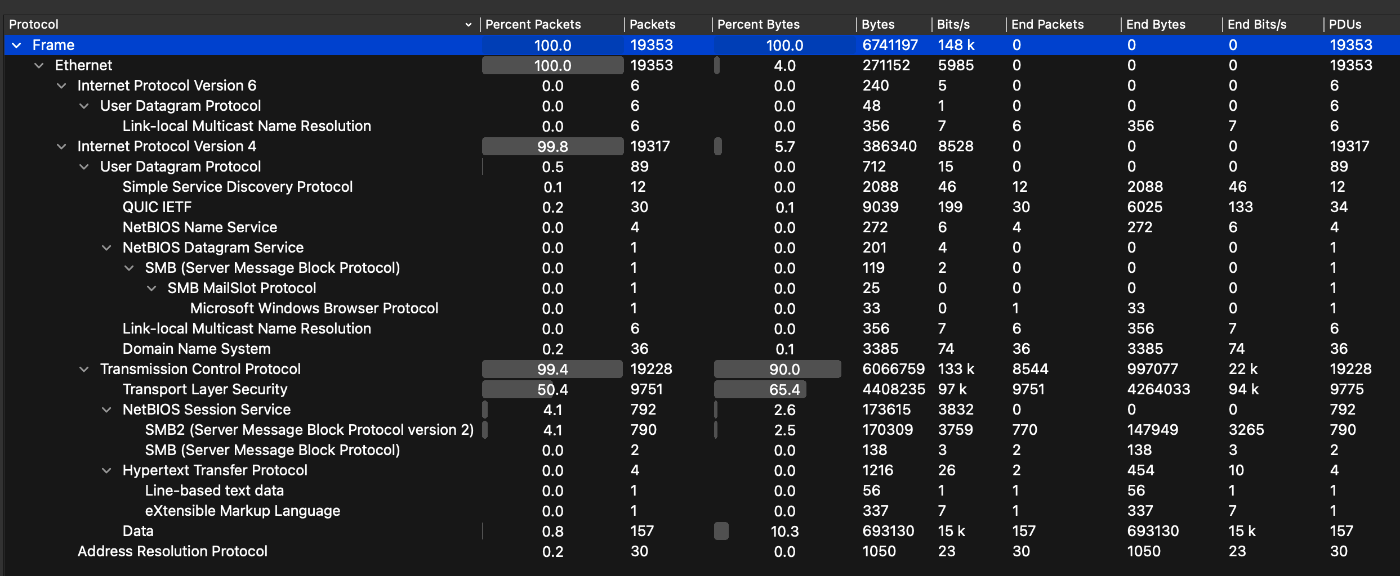
Task: Click TLS Percent Bytes bar showing 65.4
Action: pyautogui.click(x=761, y=389)
